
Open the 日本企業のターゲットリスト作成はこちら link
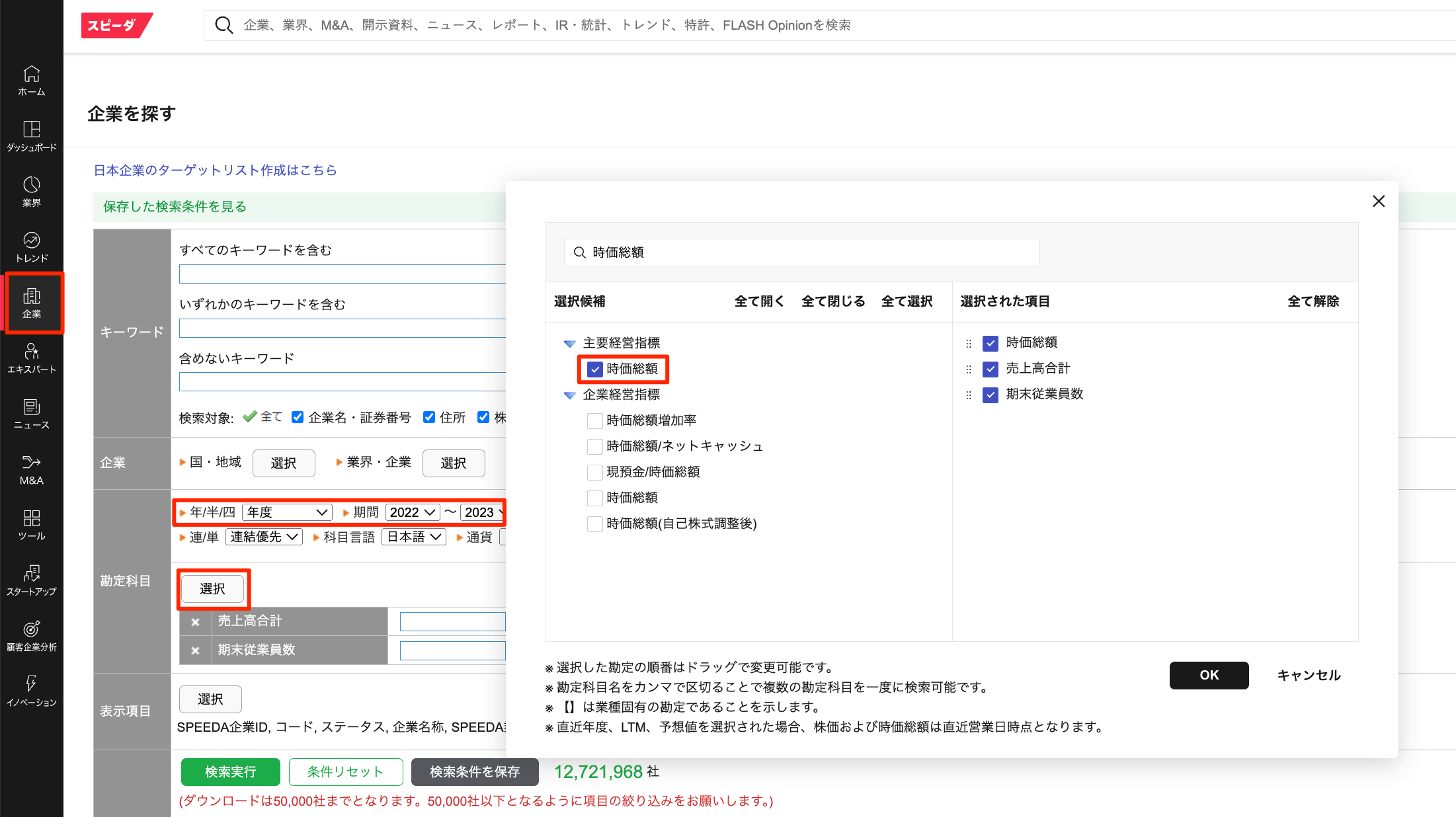click(x=215, y=170)
